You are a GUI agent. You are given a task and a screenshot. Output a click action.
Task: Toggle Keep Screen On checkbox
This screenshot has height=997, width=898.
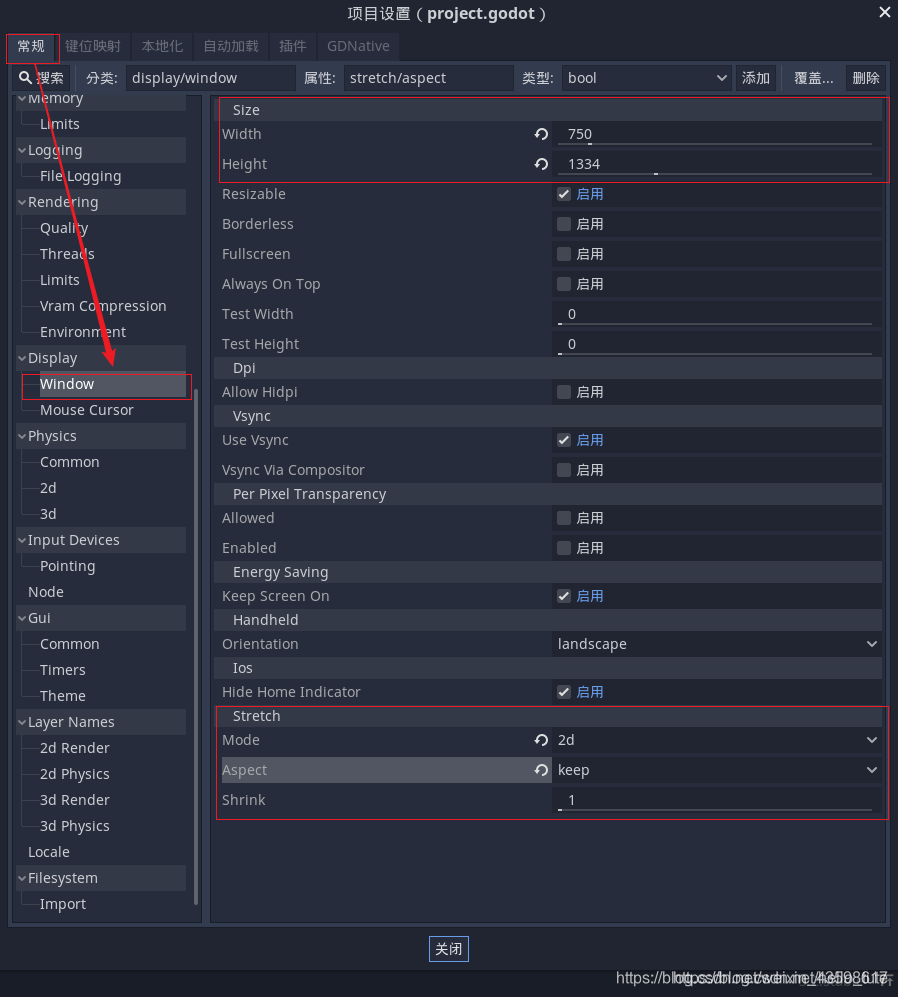tap(563, 596)
